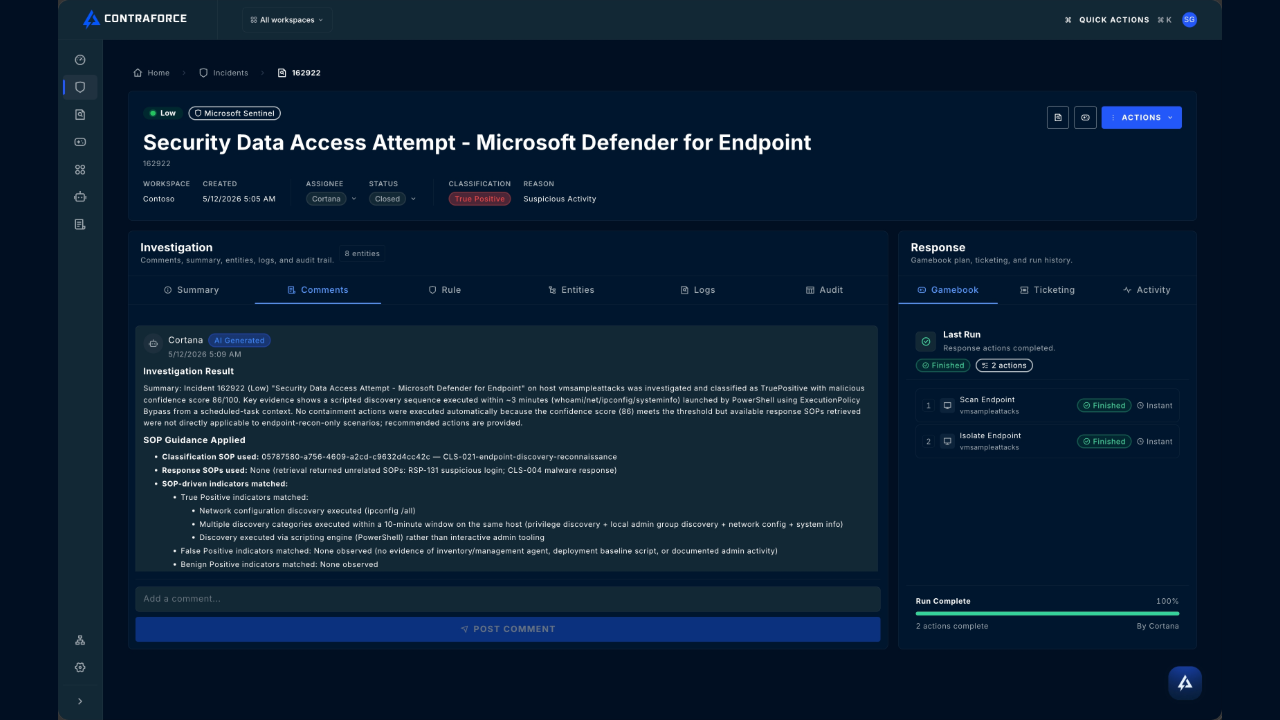Click the Low severity badge

point(162,113)
